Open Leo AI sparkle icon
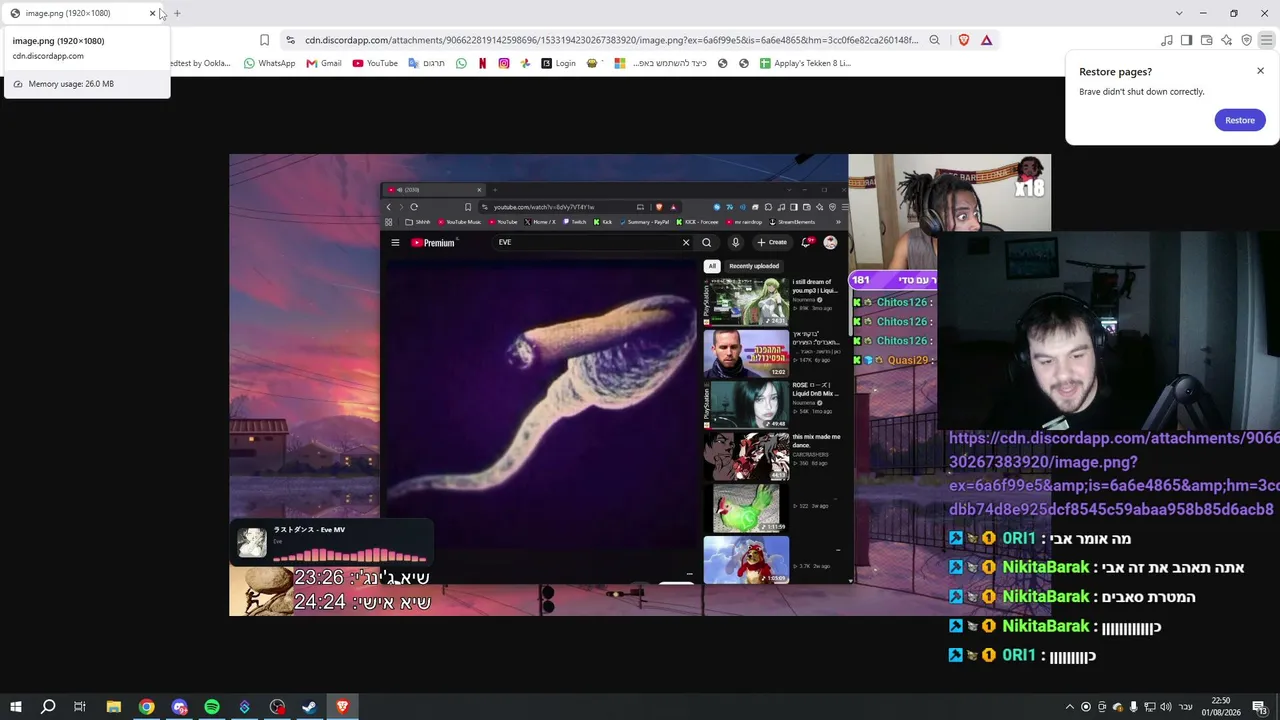The width and height of the screenshot is (1280, 720). [1226, 40]
